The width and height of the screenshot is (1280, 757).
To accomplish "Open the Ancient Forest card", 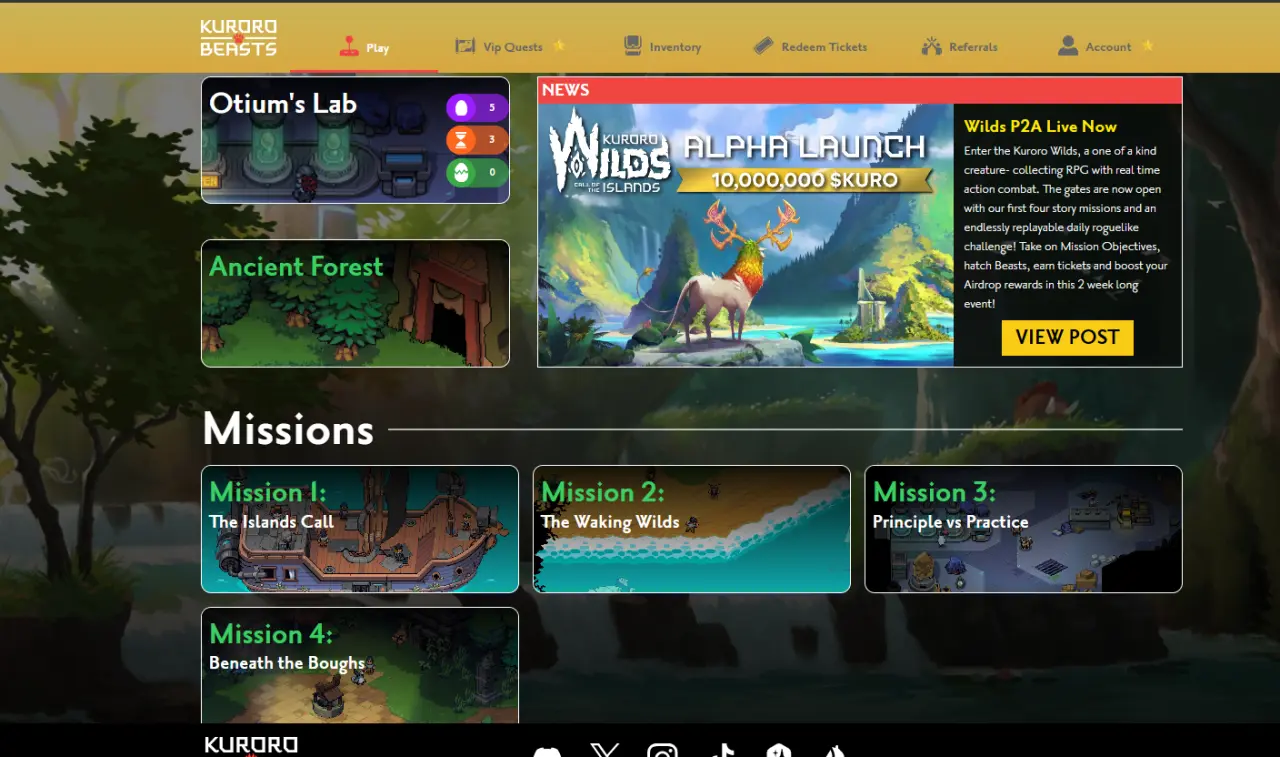I will pyautogui.click(x=355, y=303).
